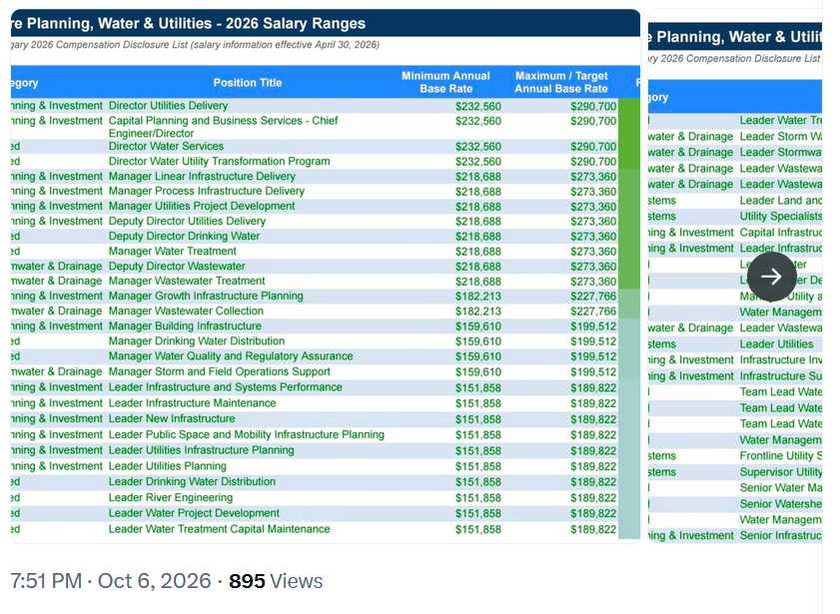The image size is (840, 614).
Task: Click the next image arrow button
Action: click(x=771, y=276)
